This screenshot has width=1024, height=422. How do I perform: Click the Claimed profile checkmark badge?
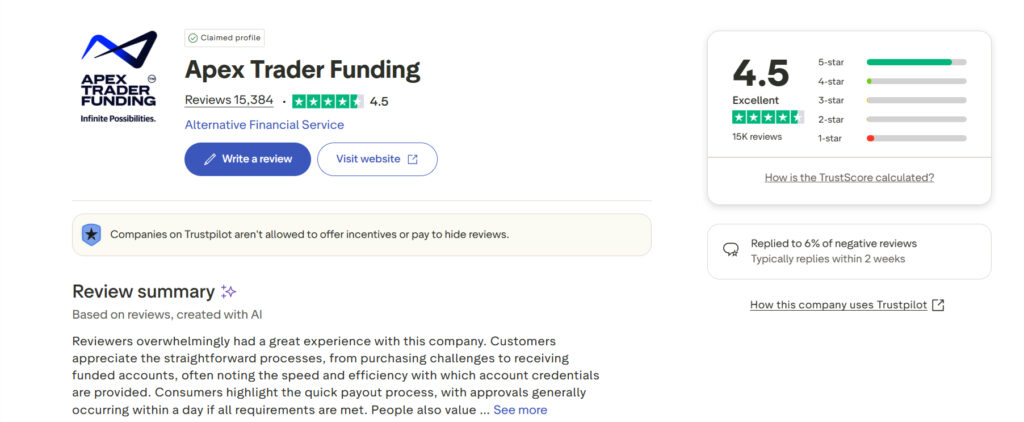point(193,38)
